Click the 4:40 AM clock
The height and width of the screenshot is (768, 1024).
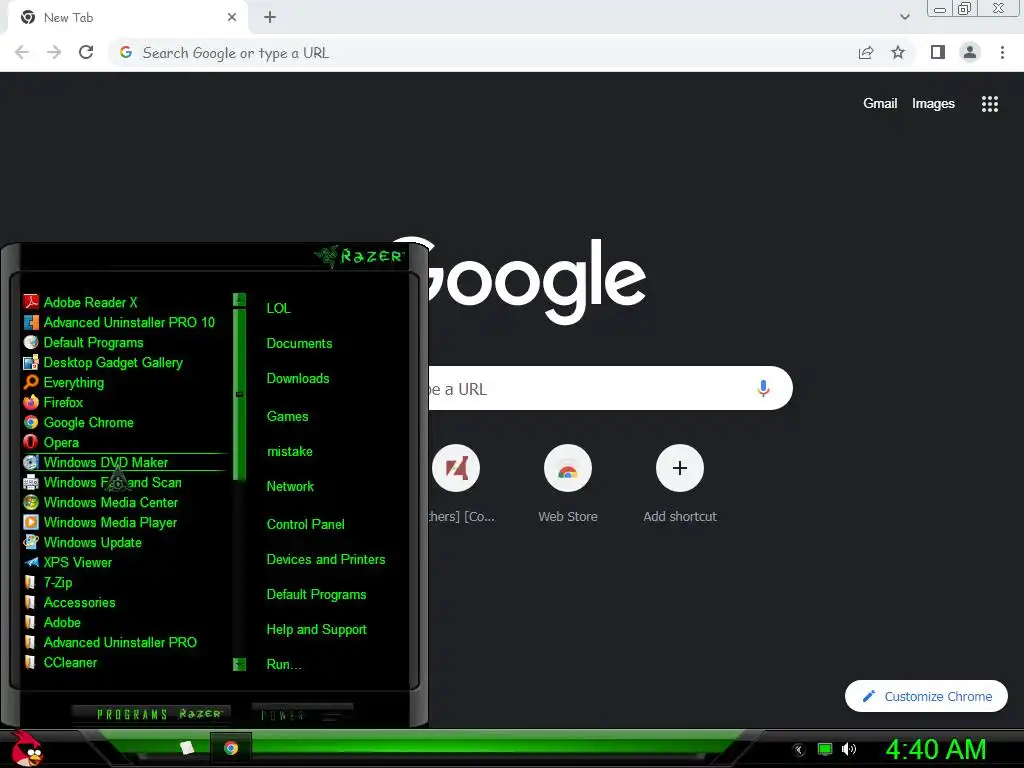tap(935, 749)
